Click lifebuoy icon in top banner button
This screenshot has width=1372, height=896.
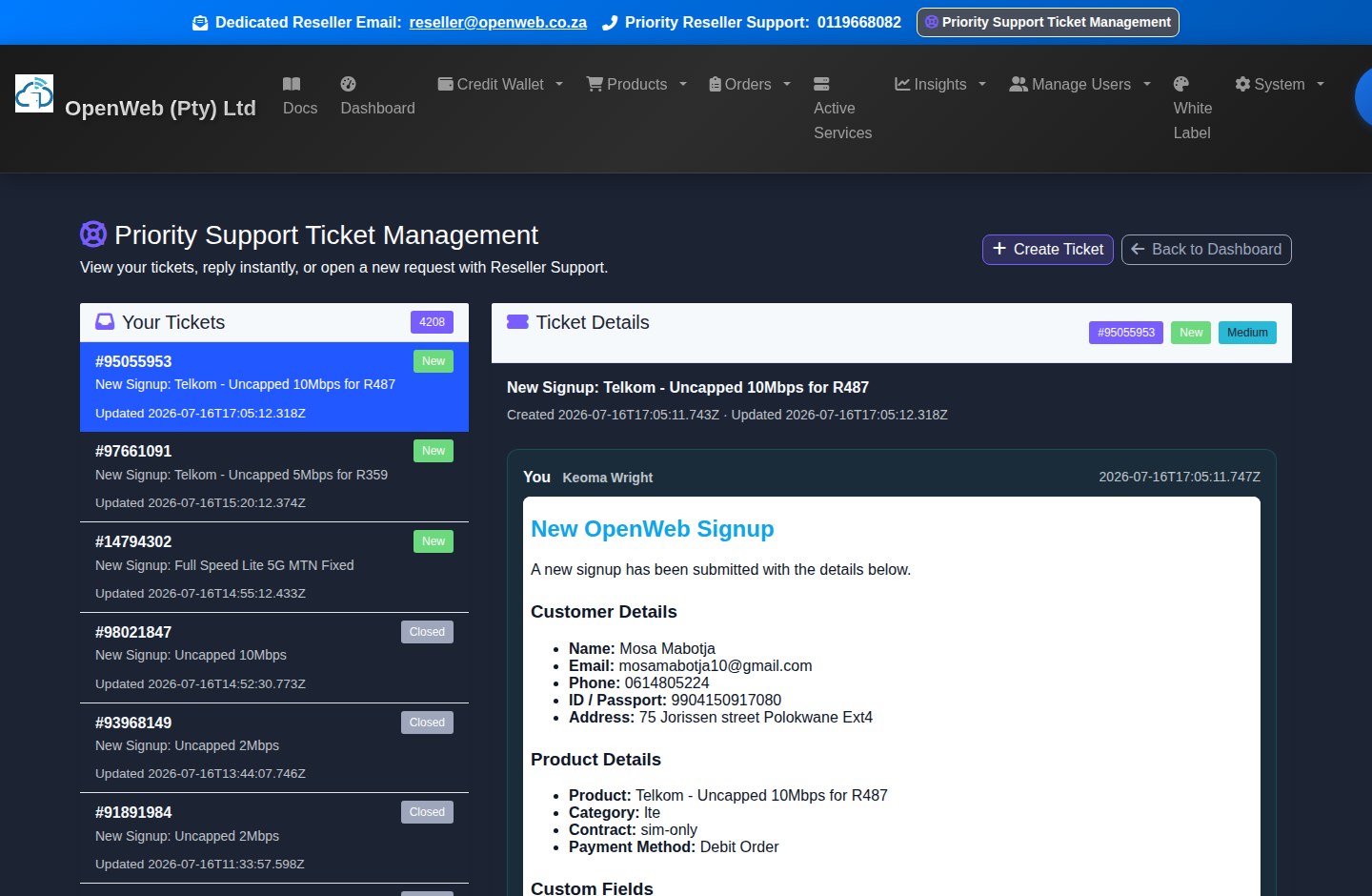[932, 22]
